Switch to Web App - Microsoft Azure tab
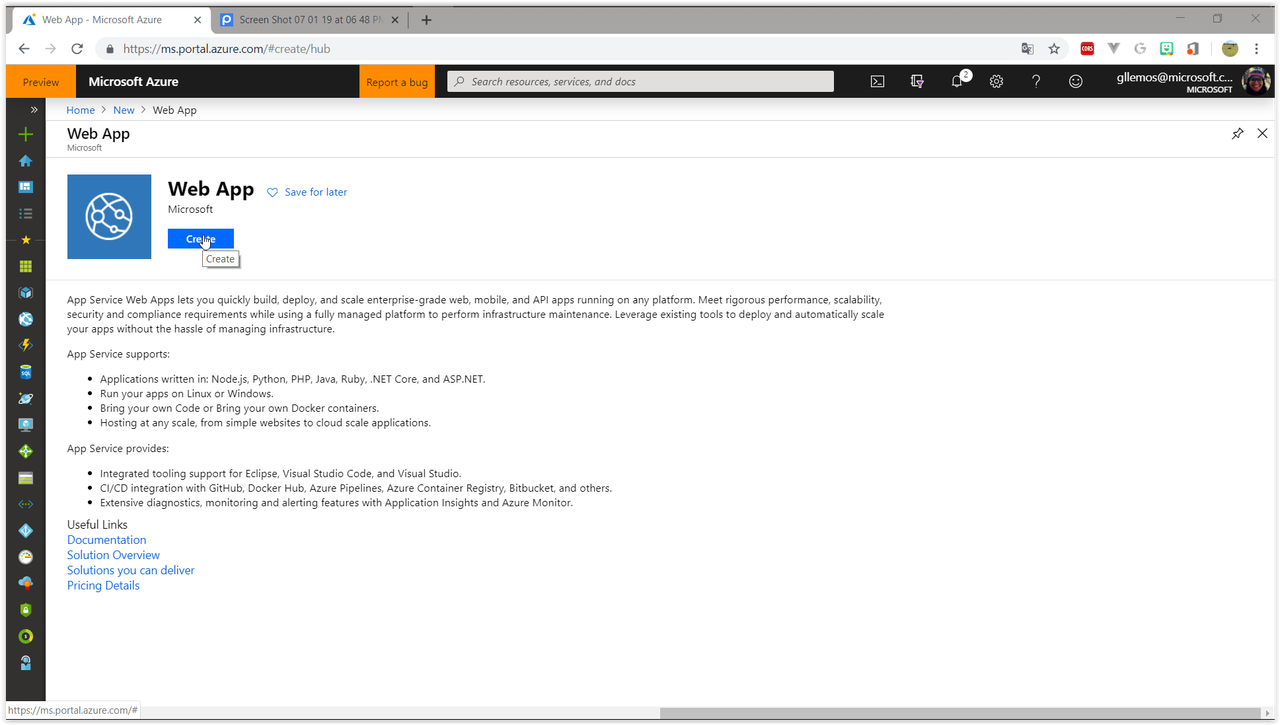 point(108,20)
